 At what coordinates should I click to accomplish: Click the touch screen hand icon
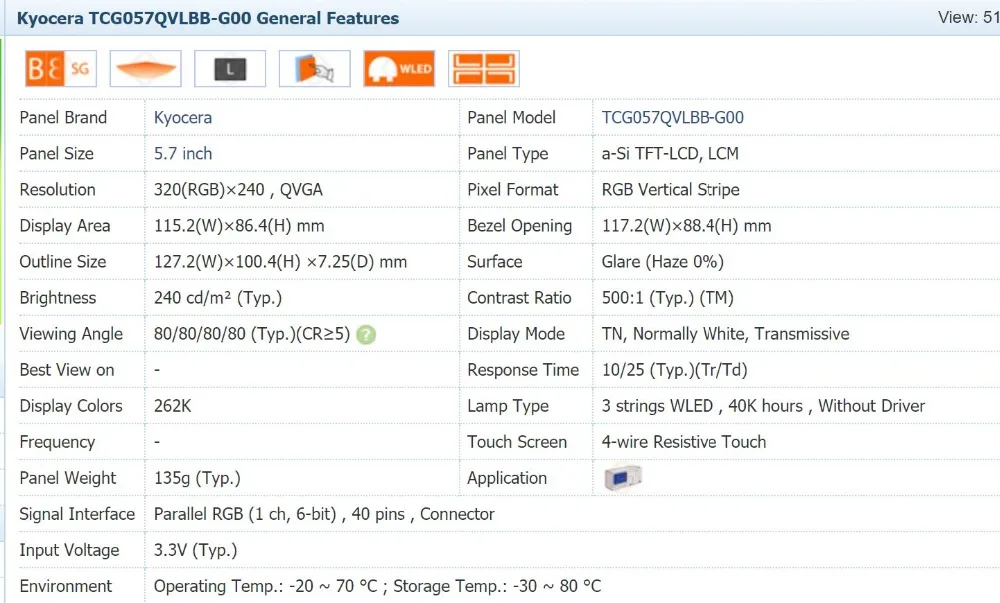click(x=315, y=69)
